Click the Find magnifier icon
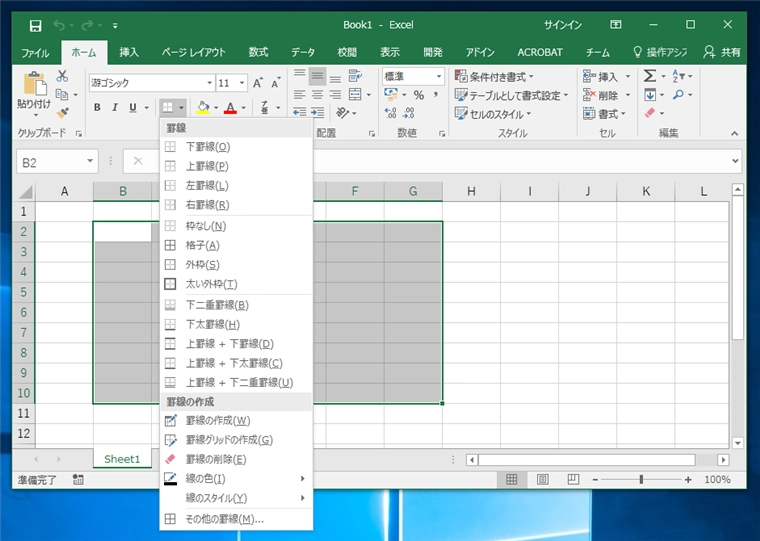This screenshot has width=760, height=541. tap(678, 95)
